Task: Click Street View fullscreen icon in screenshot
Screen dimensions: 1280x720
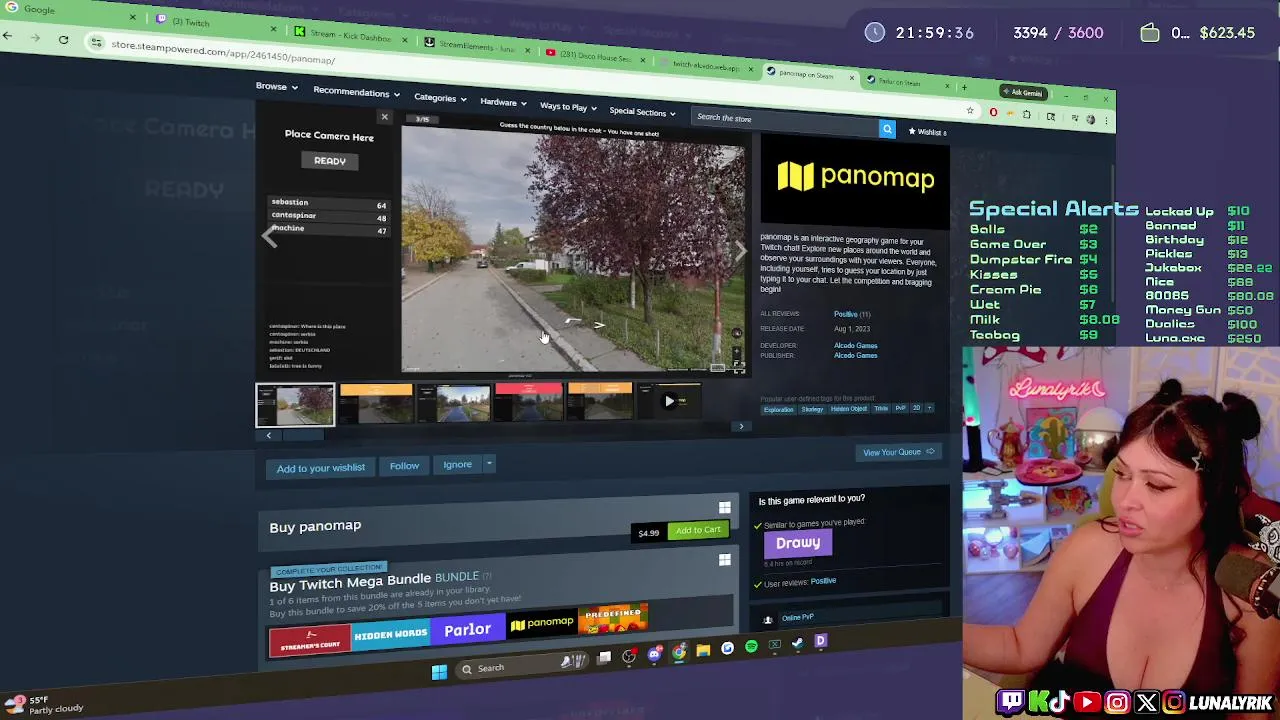Action: [x=739, y=366]
